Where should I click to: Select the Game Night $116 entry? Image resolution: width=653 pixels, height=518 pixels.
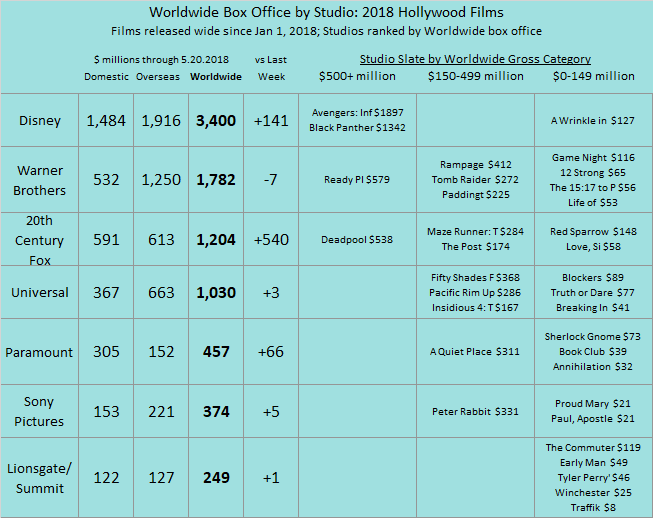[x=593, y=158]
